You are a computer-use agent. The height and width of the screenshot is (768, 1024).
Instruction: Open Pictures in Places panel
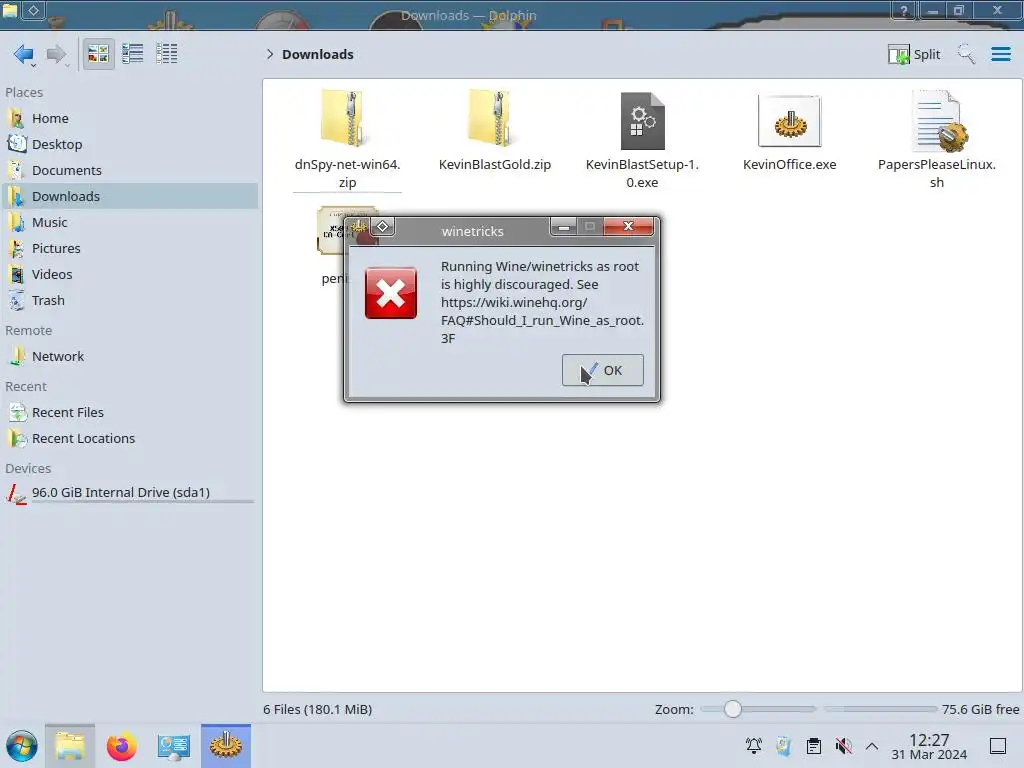pyautogui.click(x=131, y=249)
